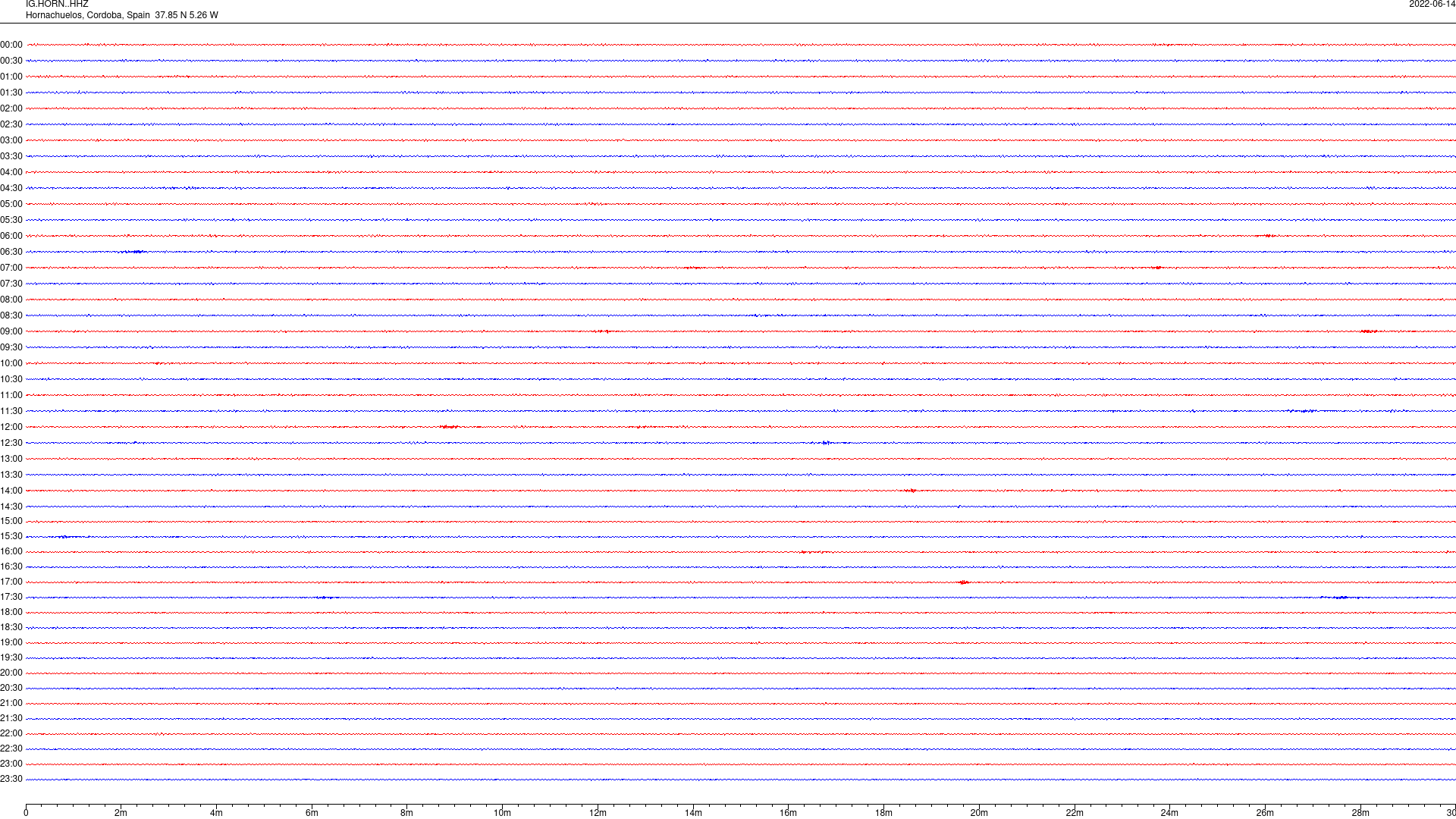
Task: Select the 02:30 time row label
Action: [x=11, y=124]
